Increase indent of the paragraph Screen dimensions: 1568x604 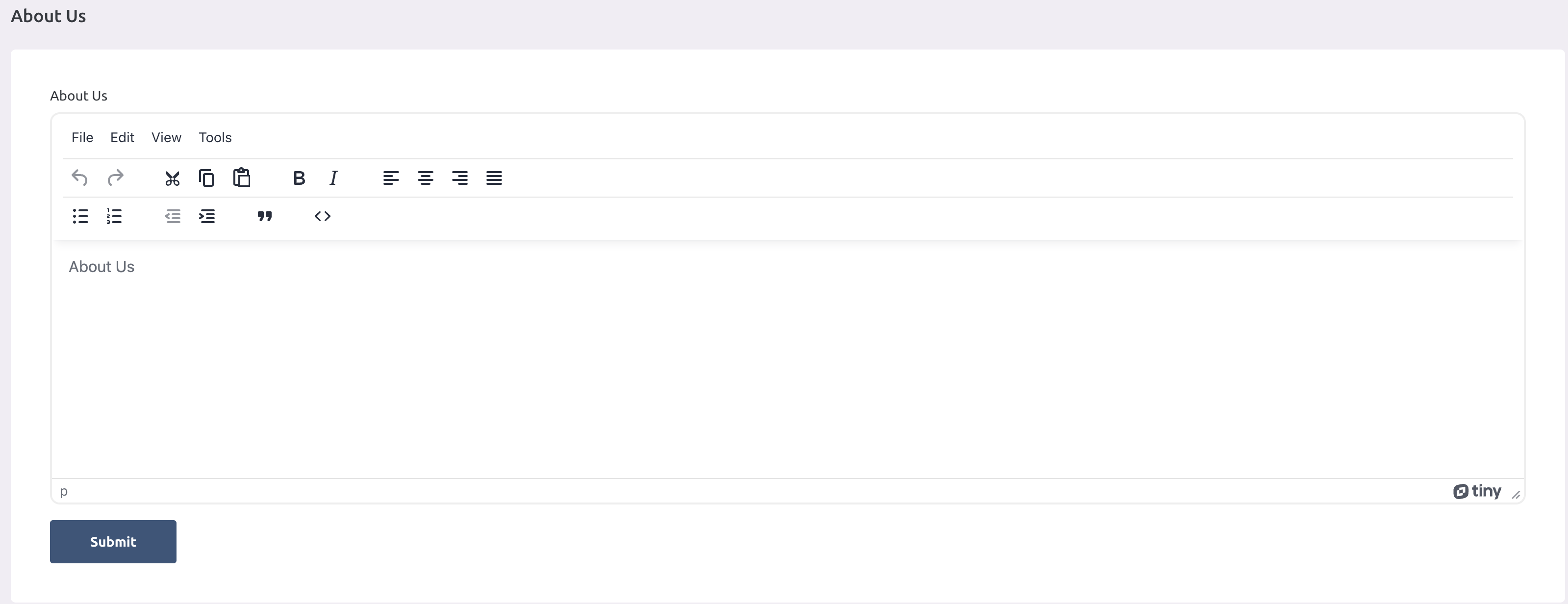point(207,216)
